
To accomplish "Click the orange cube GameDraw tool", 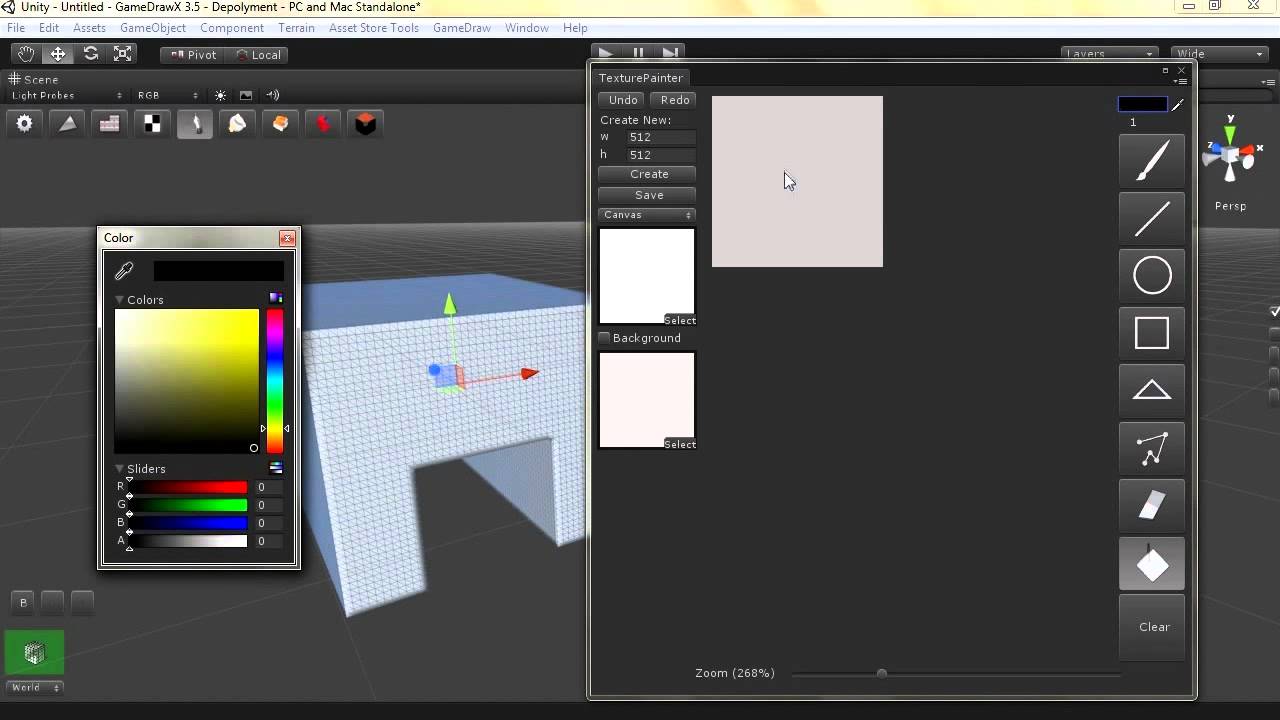I will 280,123.
